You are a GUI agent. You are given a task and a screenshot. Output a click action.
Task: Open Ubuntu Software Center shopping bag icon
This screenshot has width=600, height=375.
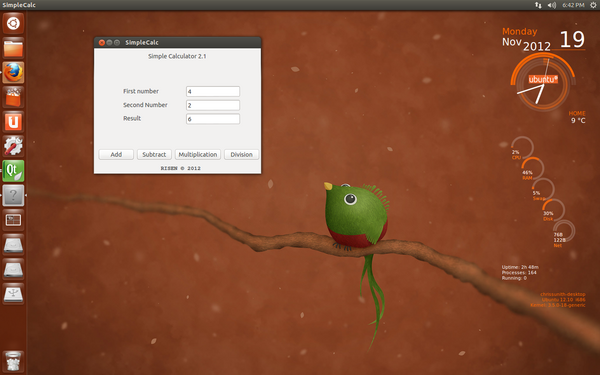[13, 97]
